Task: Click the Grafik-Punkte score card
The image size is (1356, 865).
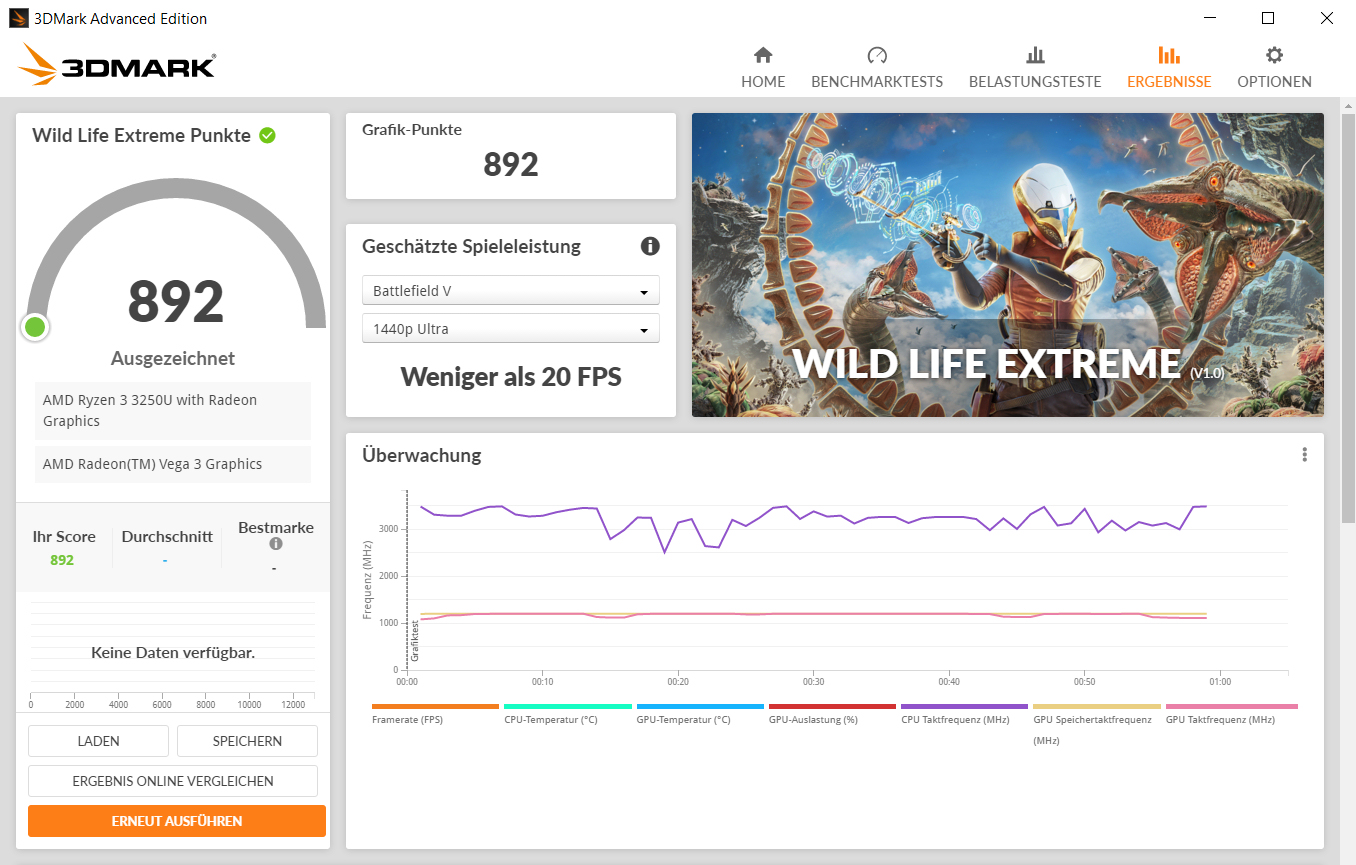Action: click(x=511, y=156)
